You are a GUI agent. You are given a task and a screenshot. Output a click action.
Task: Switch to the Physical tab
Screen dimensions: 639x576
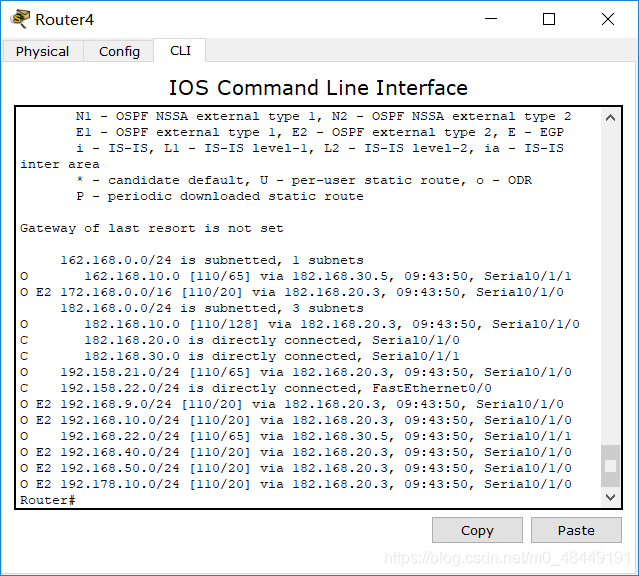pyautogui.click(x=42, y=51)
